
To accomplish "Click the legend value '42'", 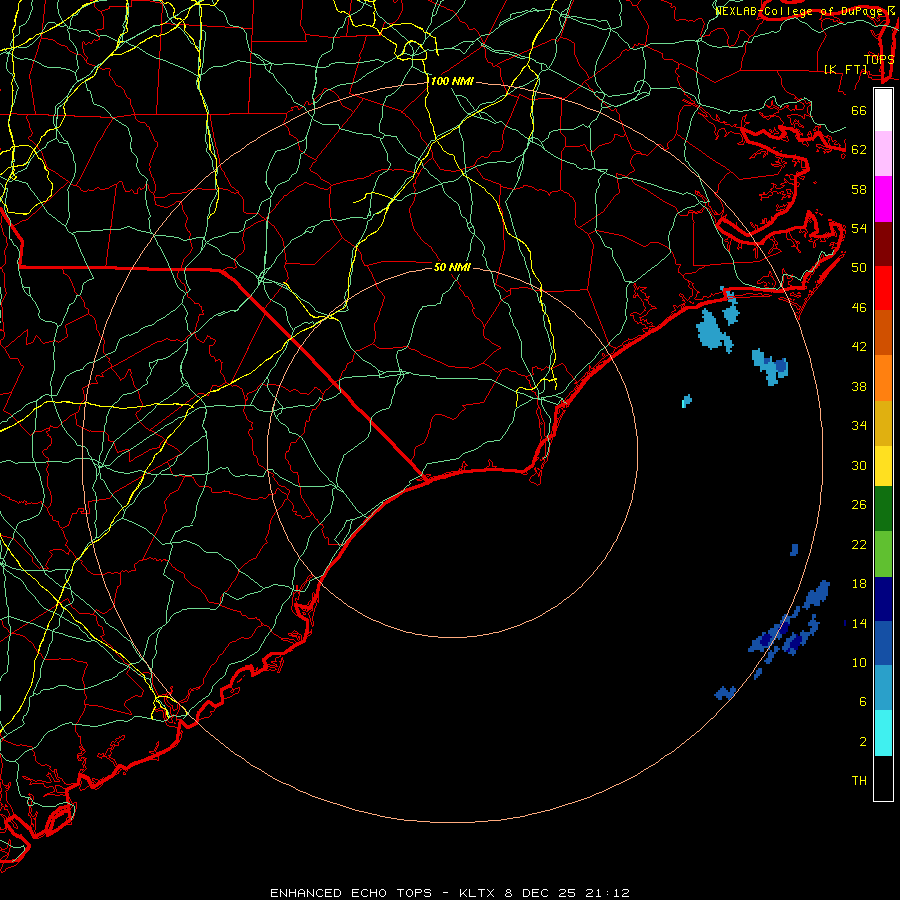I will click(859, 347).
